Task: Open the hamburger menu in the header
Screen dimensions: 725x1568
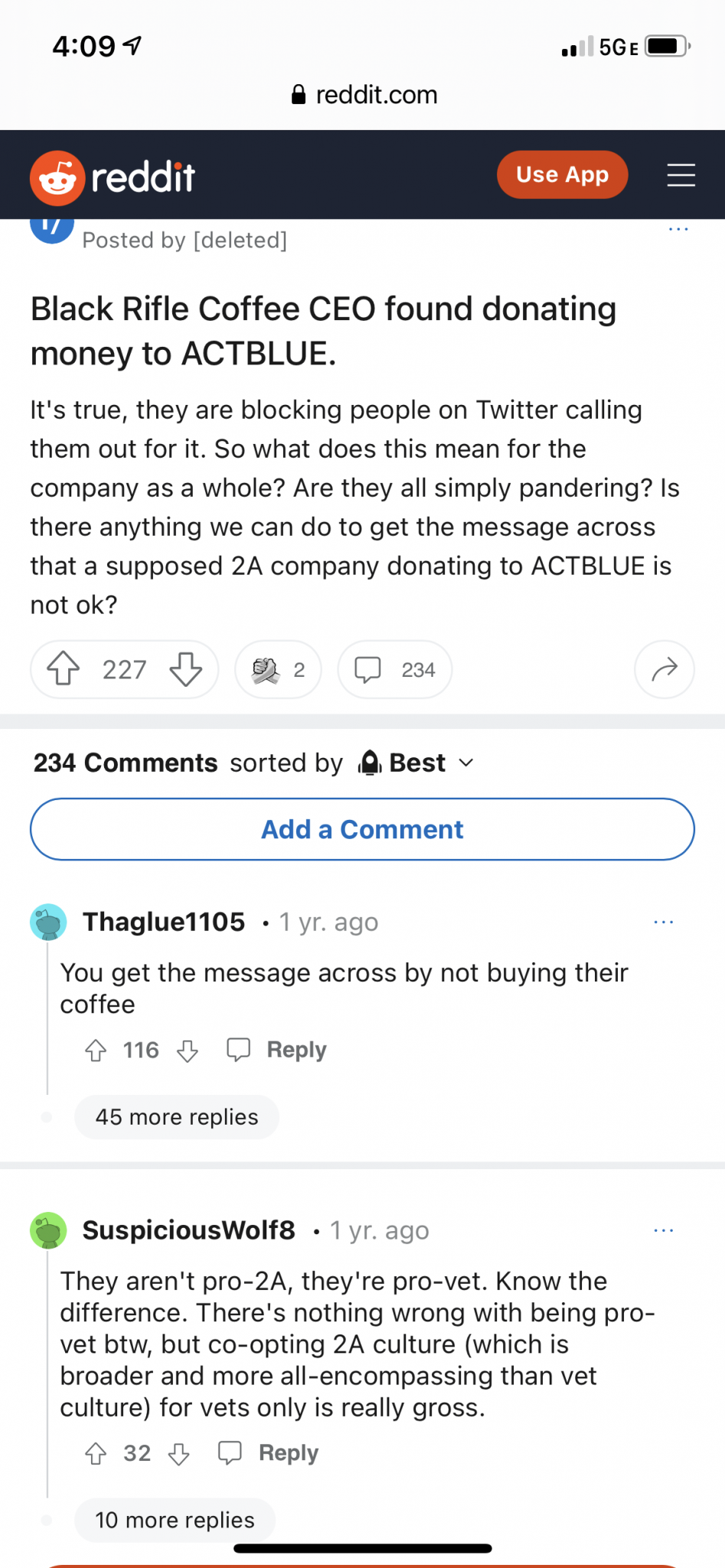Action: [x=681, y=175]
